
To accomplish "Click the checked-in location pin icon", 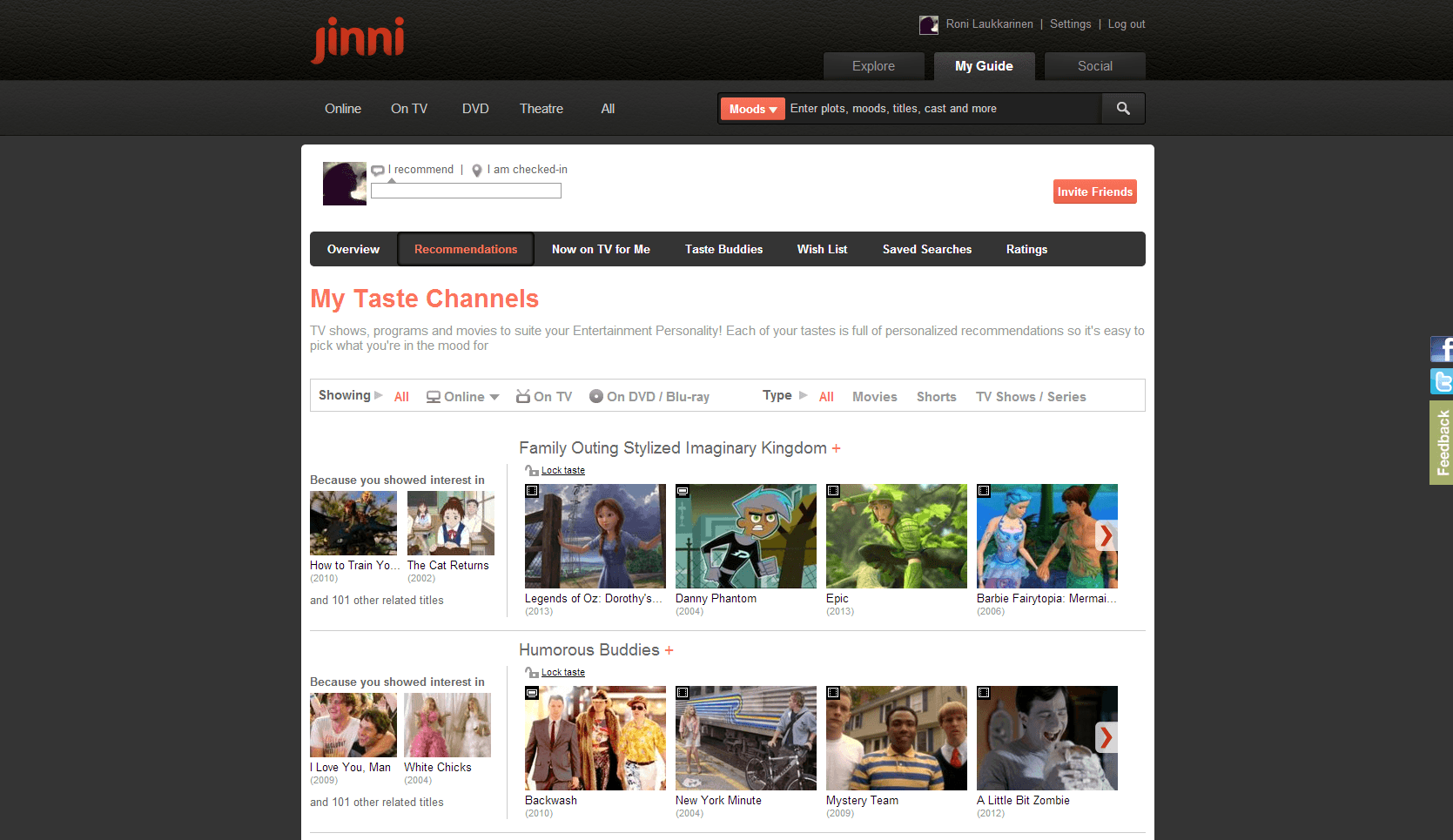I will 477,171.
